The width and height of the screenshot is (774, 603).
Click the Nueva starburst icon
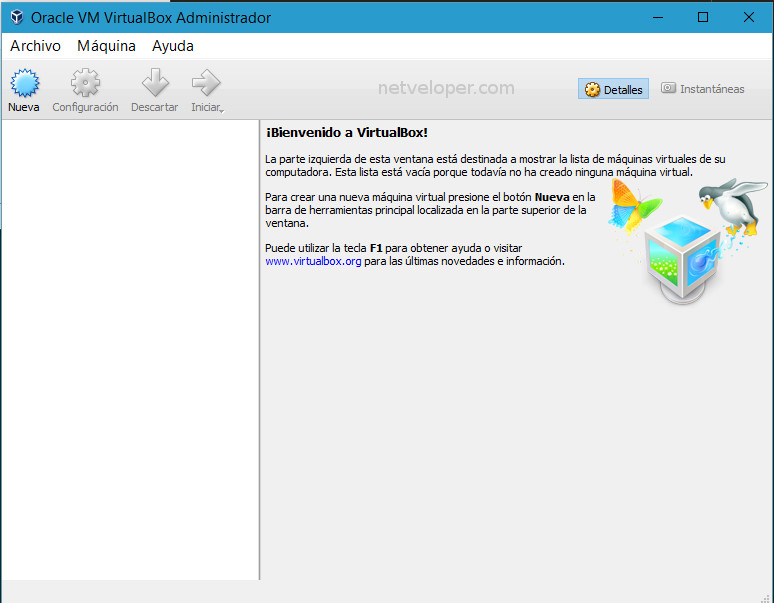pyautogui.click(x=25, y=82)
